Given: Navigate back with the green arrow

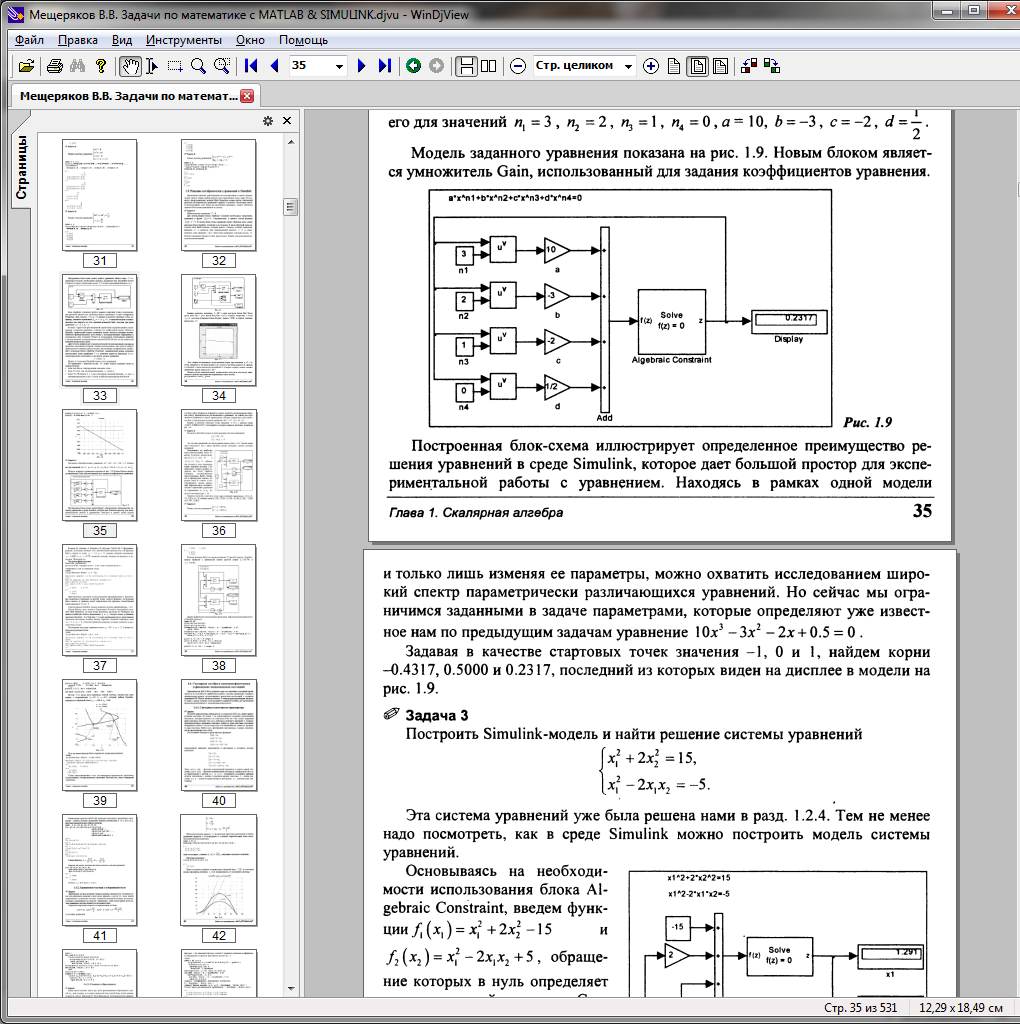Looking at the screenshot, I should click(x=413, y=66).
